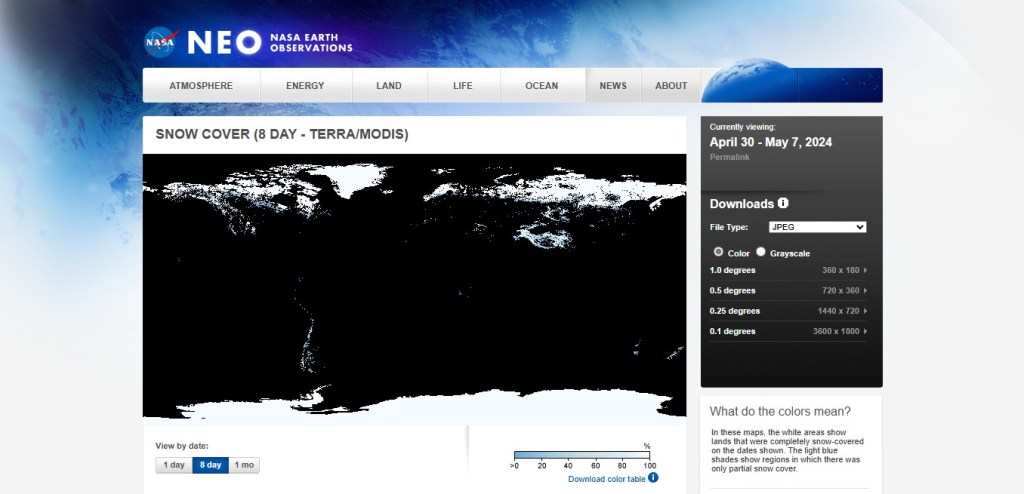
Task: Click the snow cover percentage color bar
Action: pos(582,455)
